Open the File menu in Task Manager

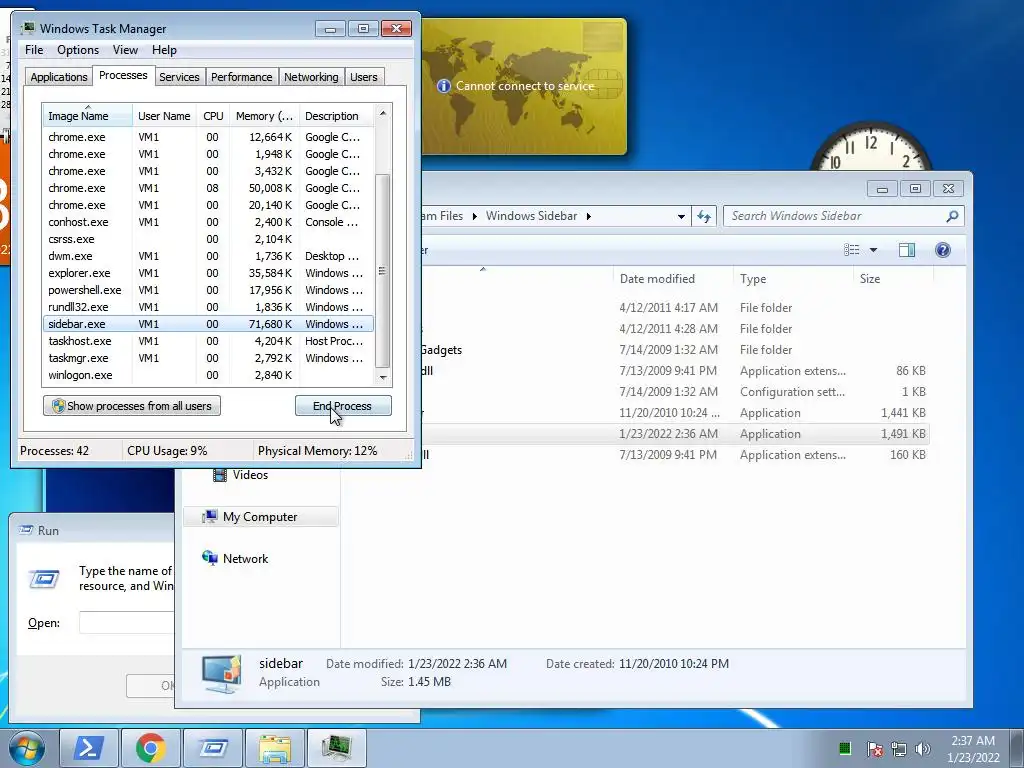34,50
